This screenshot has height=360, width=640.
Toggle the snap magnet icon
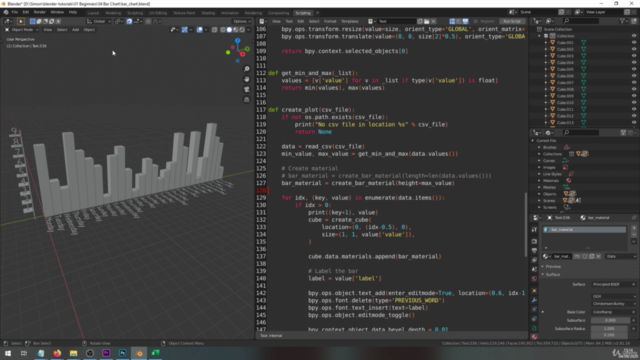coord(129,21)
